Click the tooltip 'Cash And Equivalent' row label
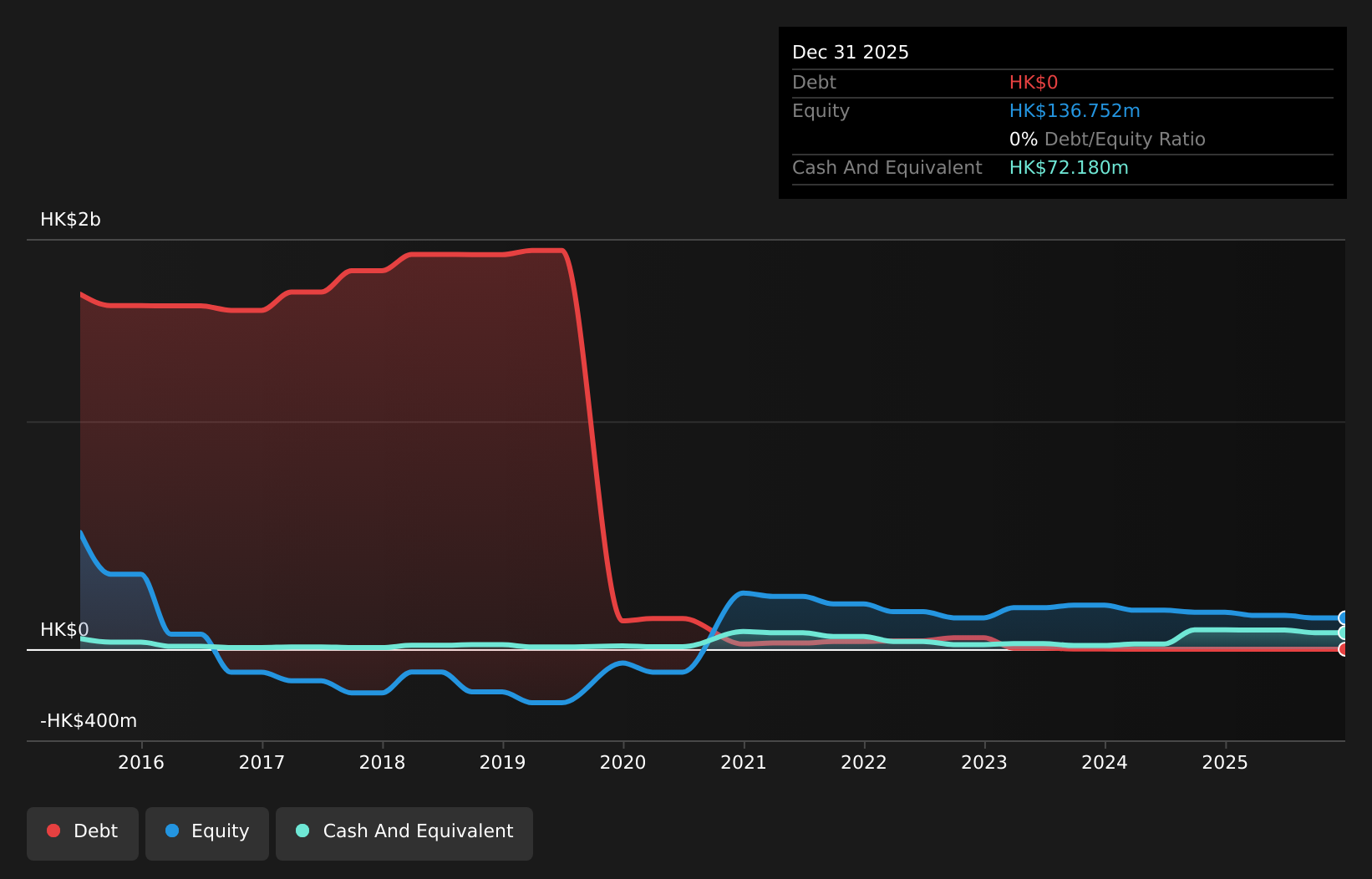Viewport: 1372px width, 879px height. coord(887,168)
